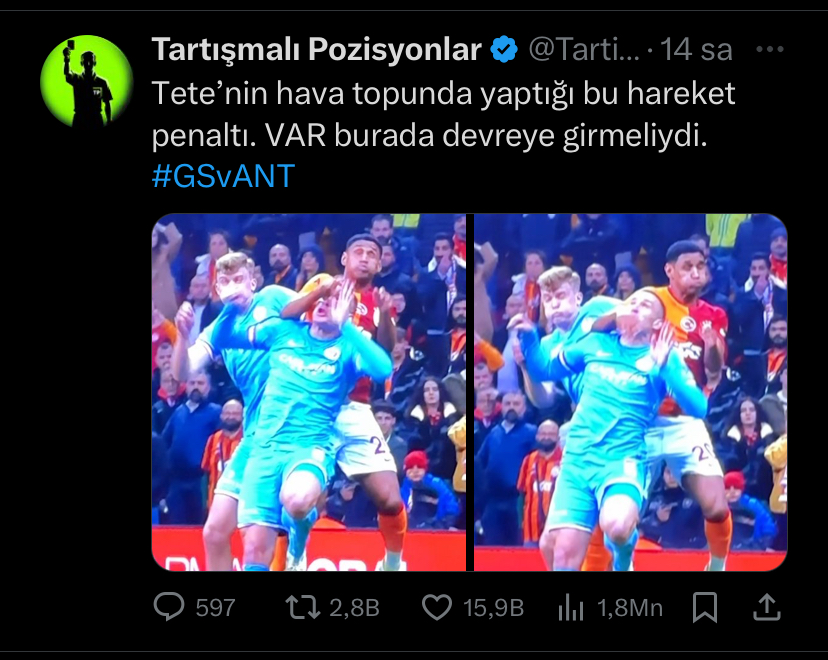Like the tweet with heart icon
This screenshot has width=828, height=660.
437,607
